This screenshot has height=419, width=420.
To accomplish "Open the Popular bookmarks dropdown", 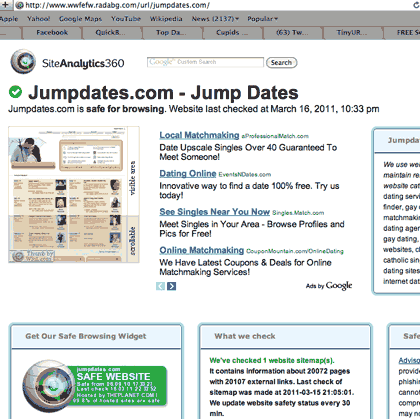I will click(262, 19).
